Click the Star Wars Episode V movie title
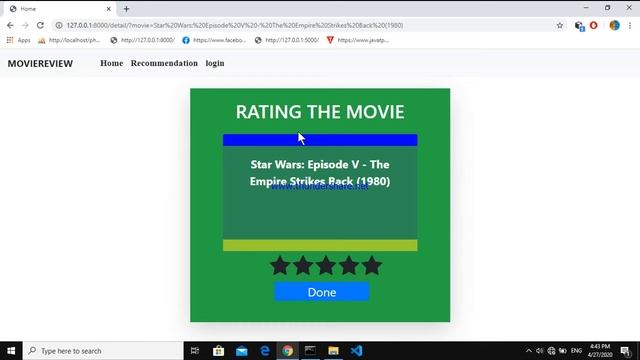The image size is (640, 360). [x=320, y=173]
